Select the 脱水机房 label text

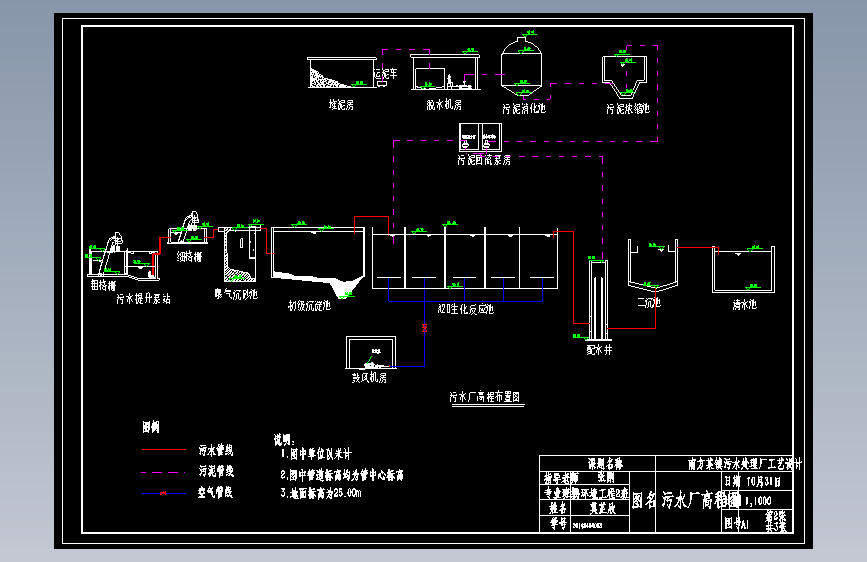pyautogui.click(x=444, y=105)
